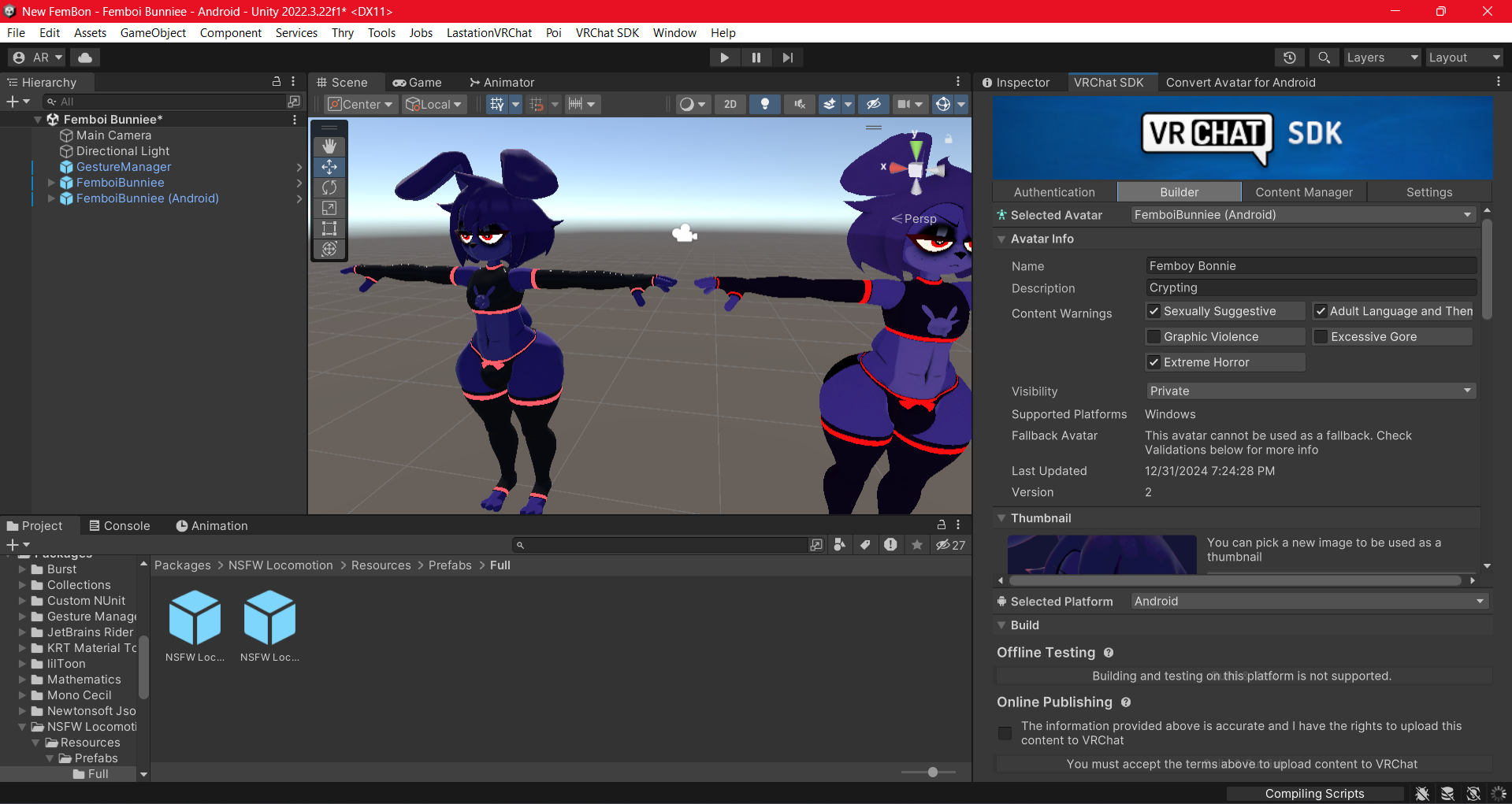1512x804 pixels.
Task: Click the global search magnifier icon
Action: point(1324,57)
